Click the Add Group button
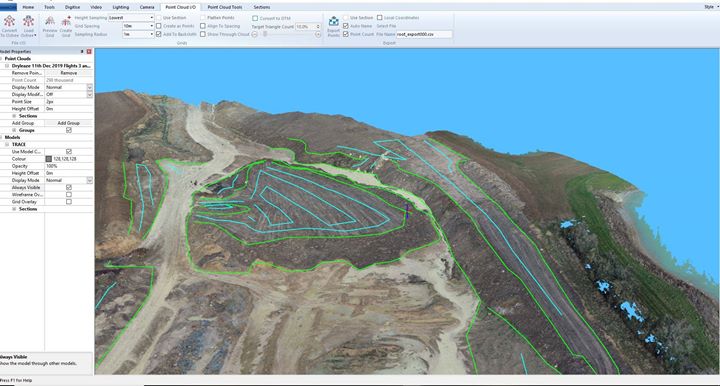The image size is (720, 386). pyautogui.click(x=69, y=123)
